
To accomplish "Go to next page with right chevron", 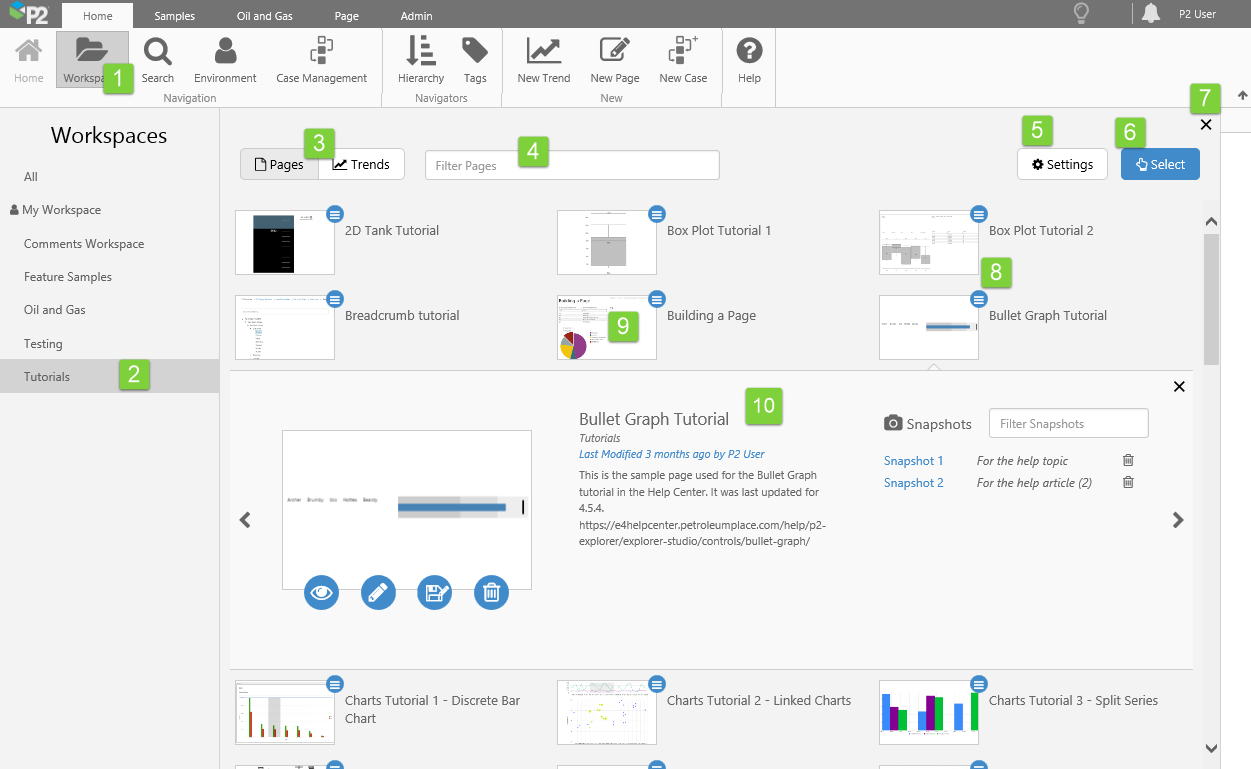I will pos(1178,520).
